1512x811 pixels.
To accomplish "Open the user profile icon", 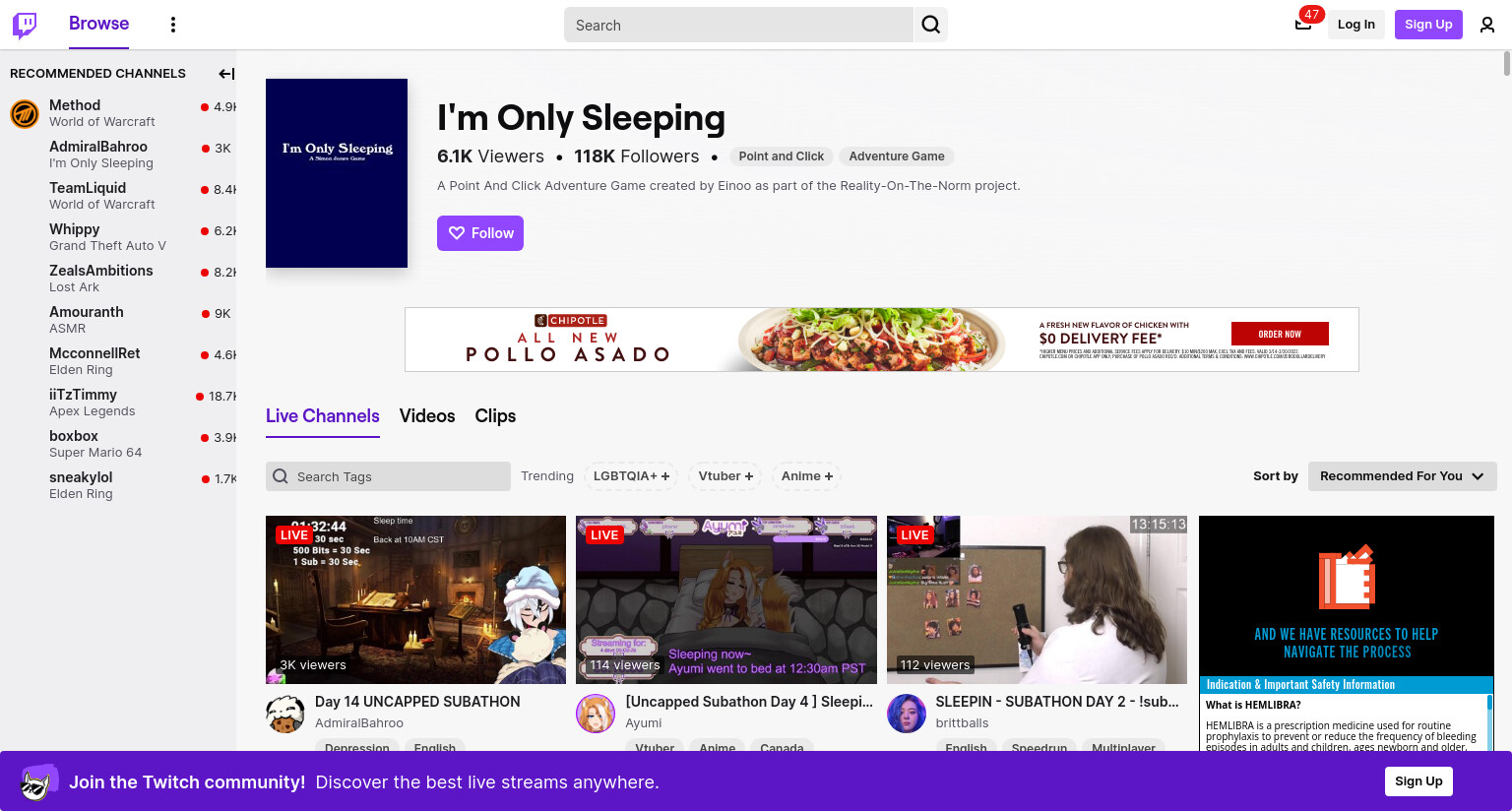I will pos(1487,25).
